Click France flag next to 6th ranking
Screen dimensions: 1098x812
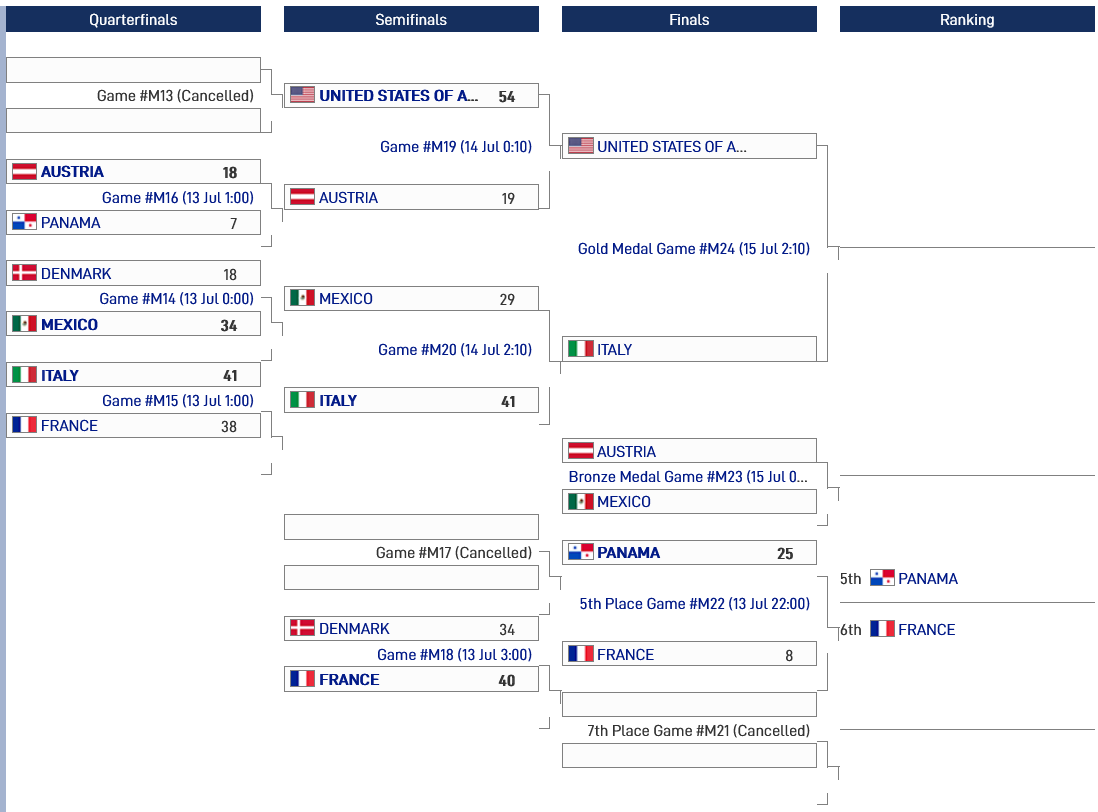coord(882,629)
